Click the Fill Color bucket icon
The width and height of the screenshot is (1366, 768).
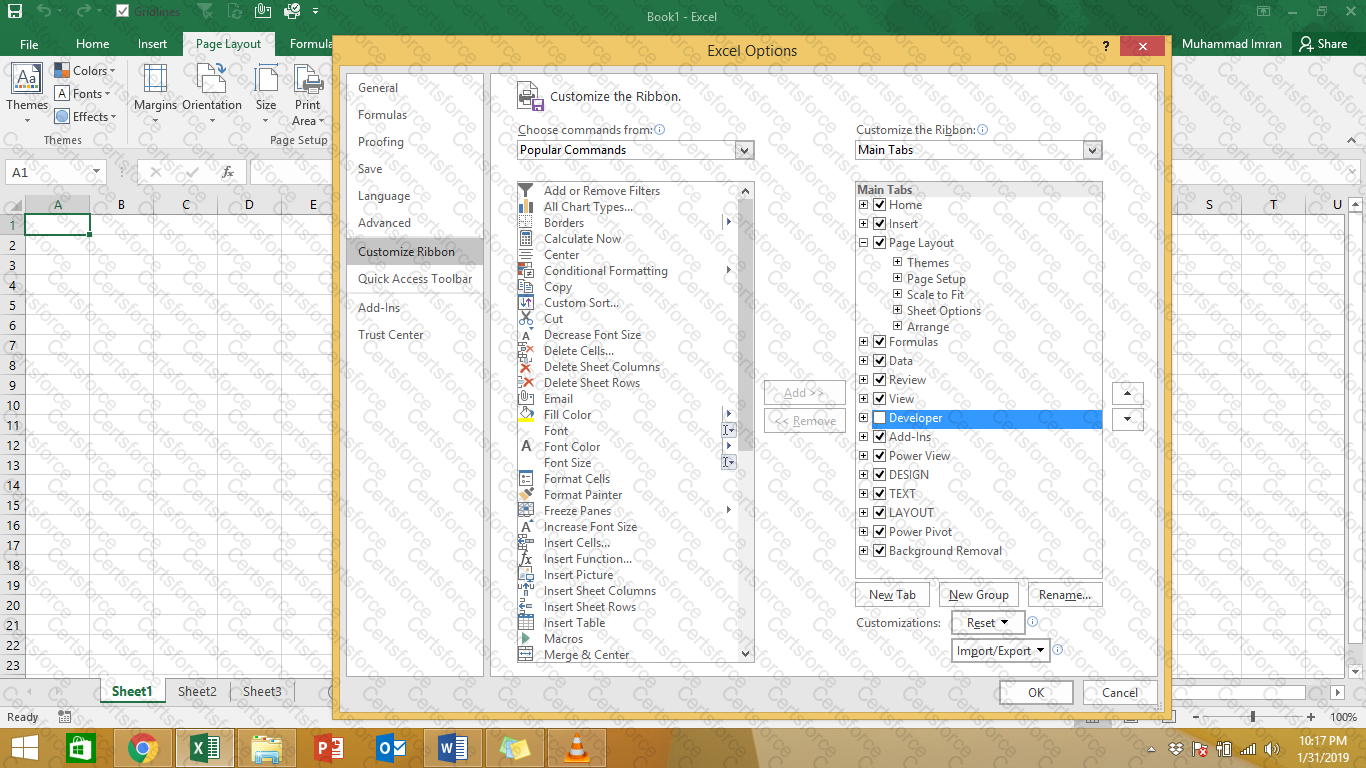pos(526,414)
